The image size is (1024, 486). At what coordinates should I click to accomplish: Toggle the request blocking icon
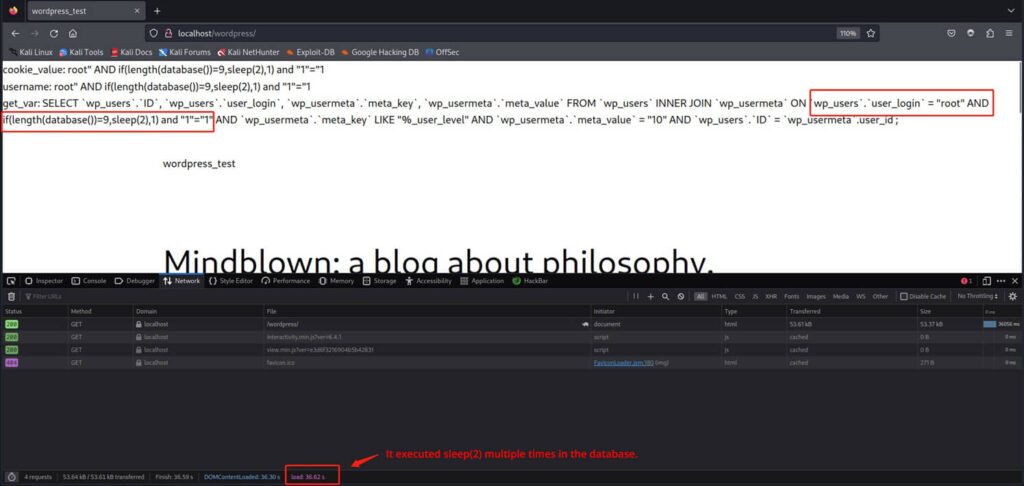[x=680, y=297]
